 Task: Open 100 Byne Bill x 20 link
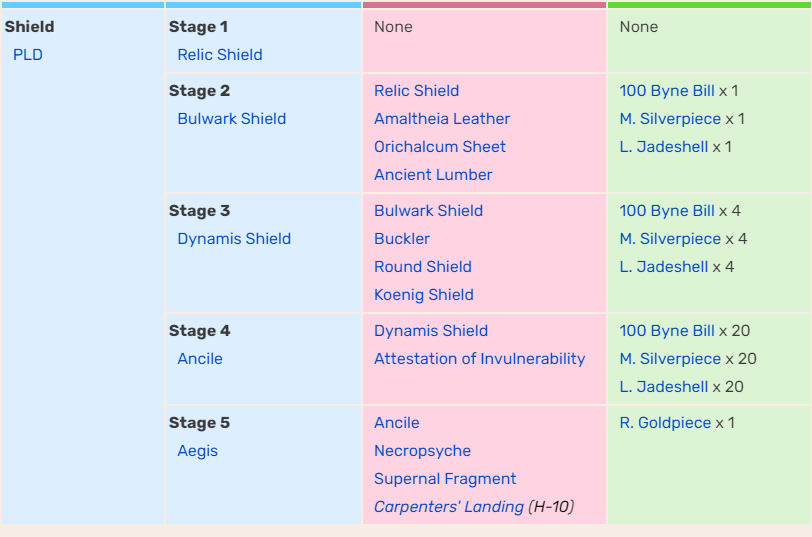coord(666,331)
